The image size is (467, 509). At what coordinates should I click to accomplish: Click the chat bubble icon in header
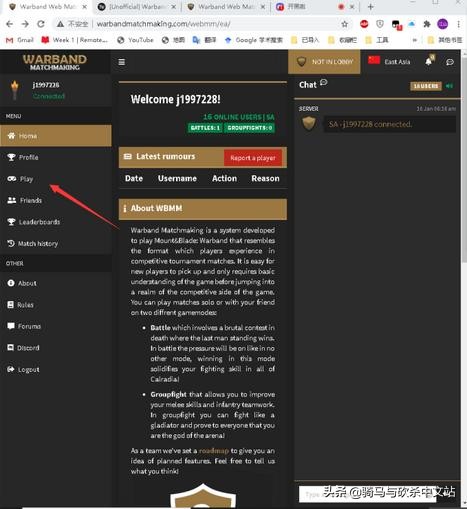coord(450,62)
